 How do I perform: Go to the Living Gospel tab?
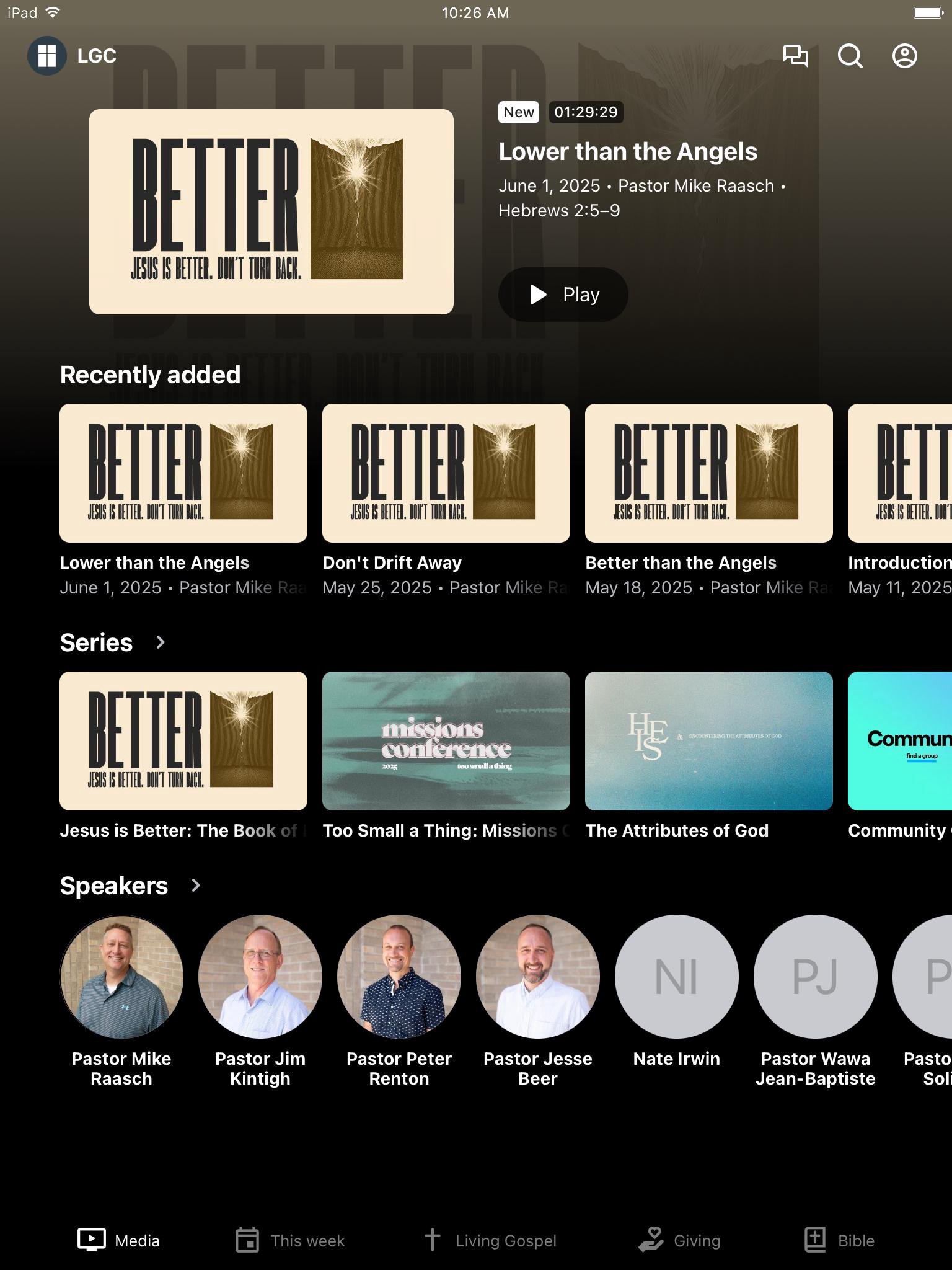pyautogui.click(x=490, y=1240)
